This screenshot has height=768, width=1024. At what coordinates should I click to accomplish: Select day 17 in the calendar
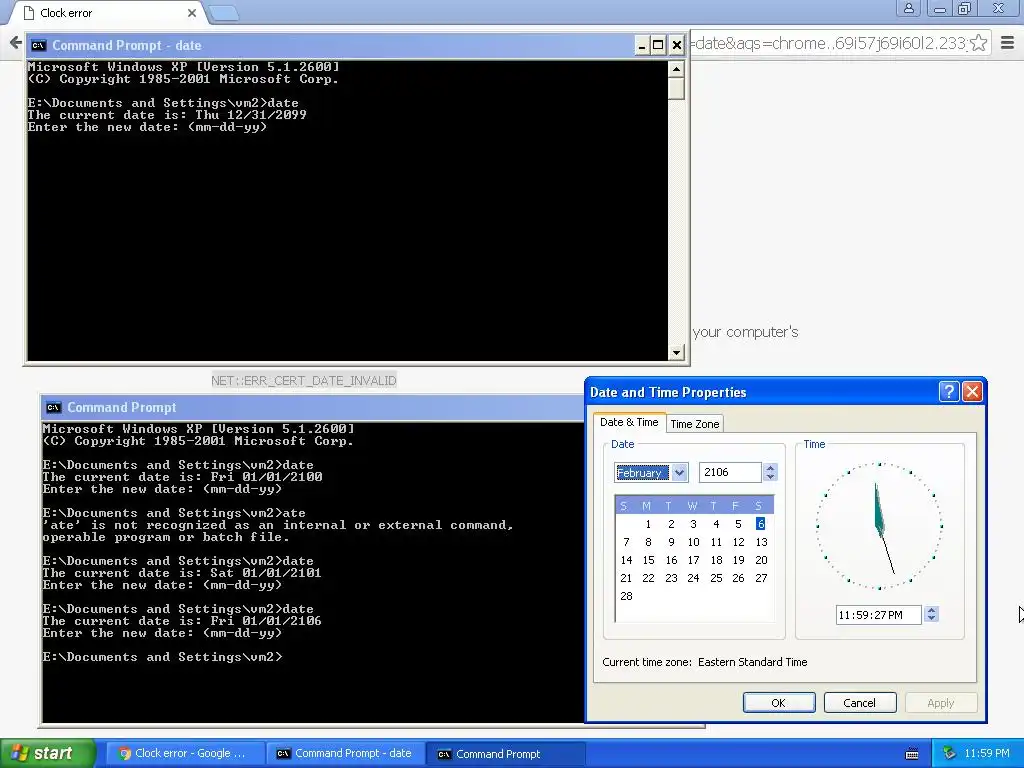coord(694,560)
